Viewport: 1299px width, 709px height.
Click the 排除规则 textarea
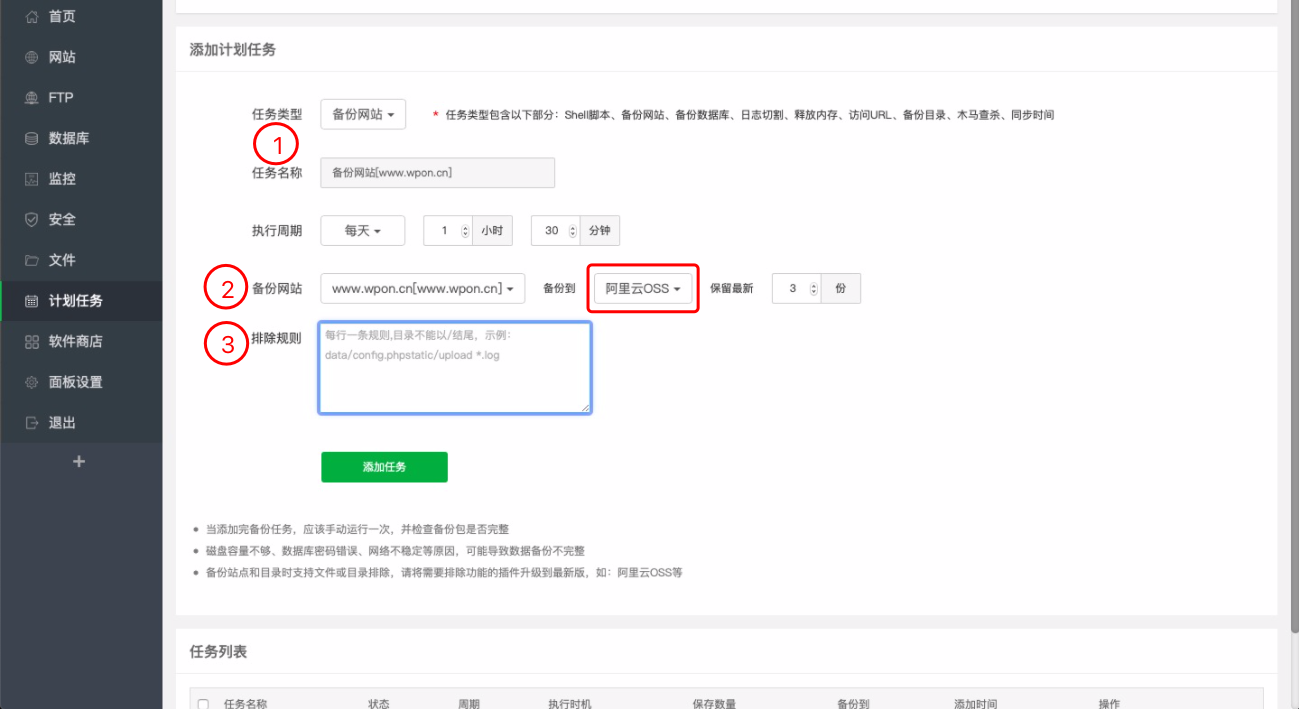click(455, 367)
